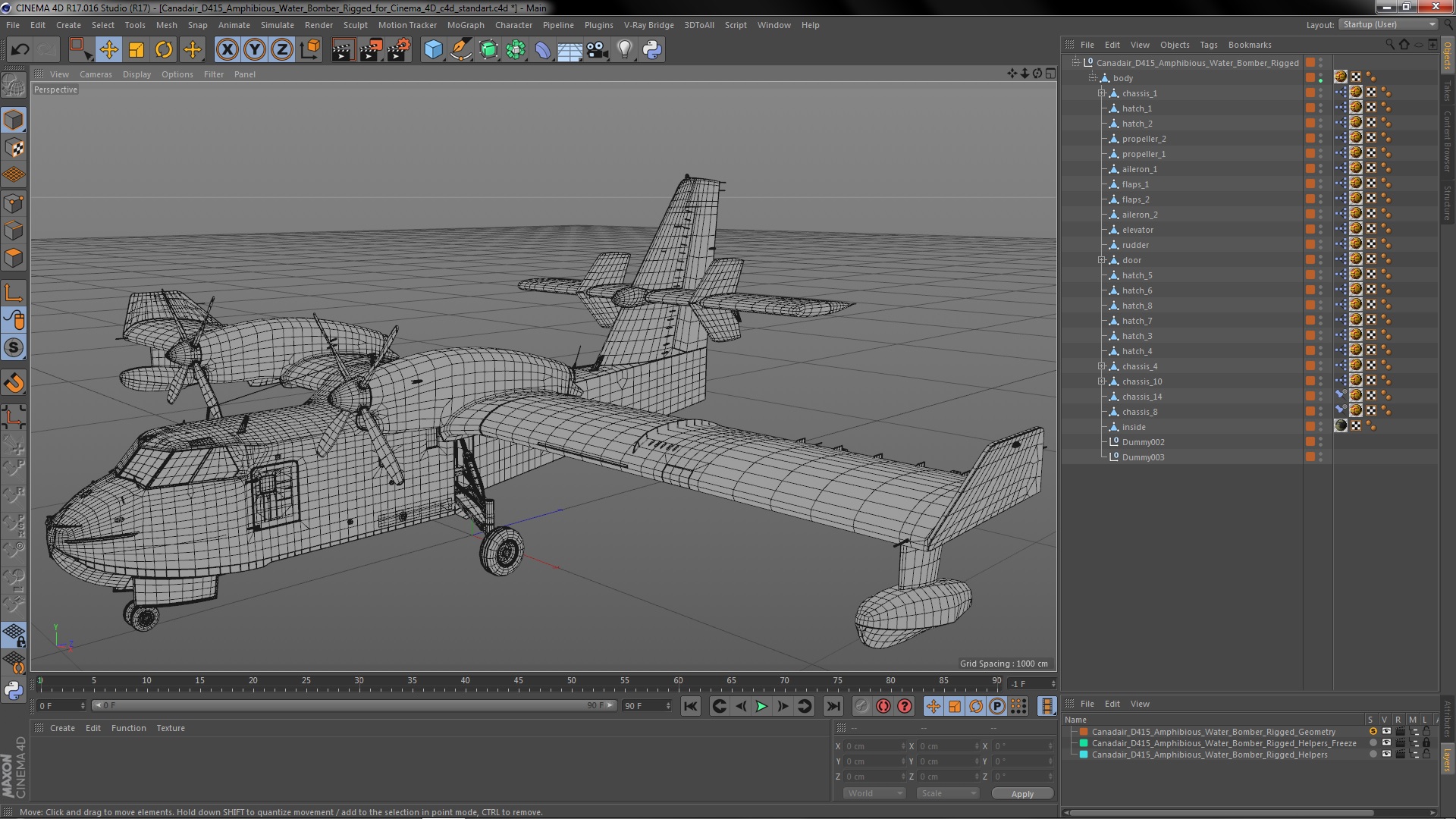Go to the start of animation

tap(690, 706)
